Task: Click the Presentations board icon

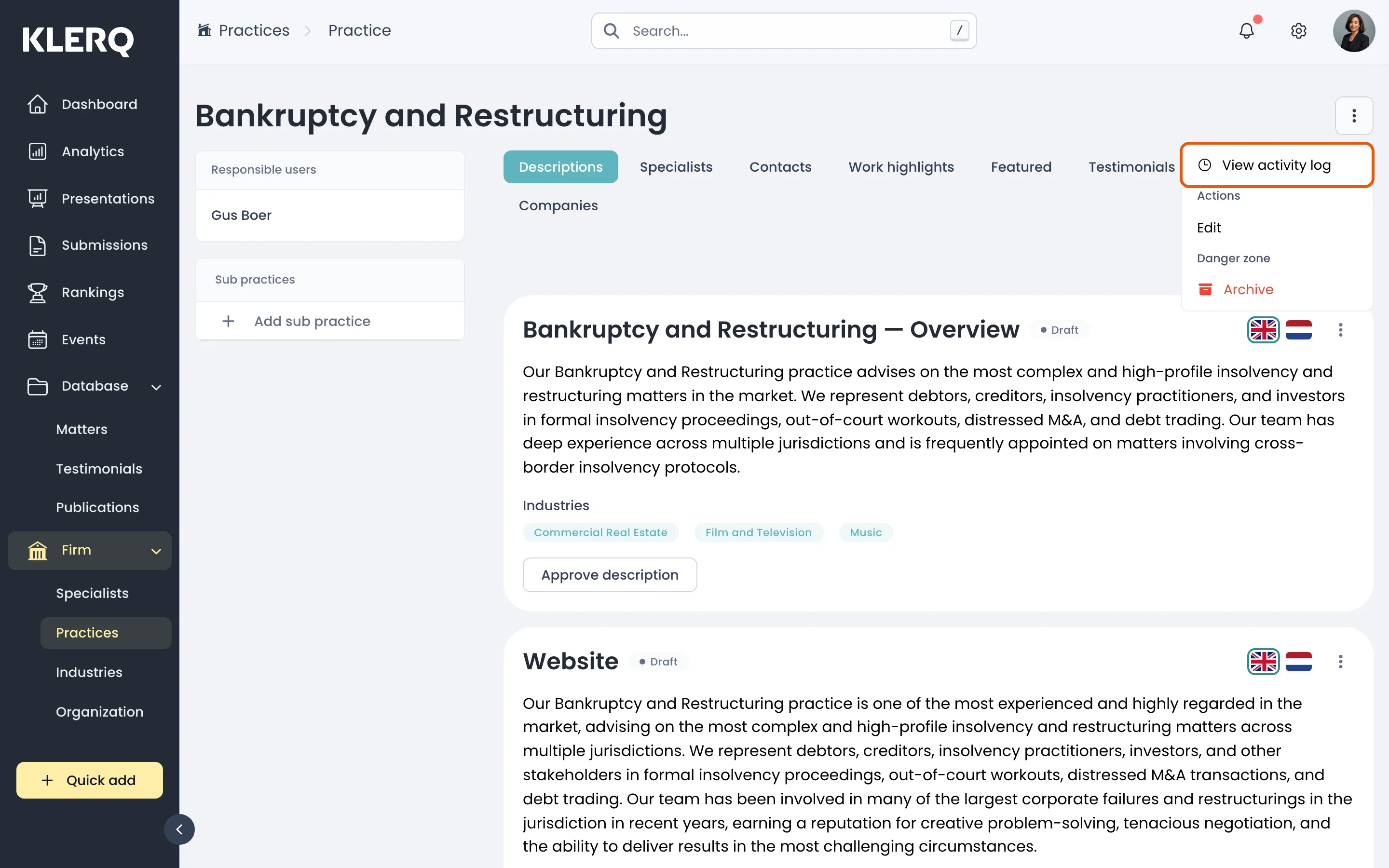Action: click(37, 199)
